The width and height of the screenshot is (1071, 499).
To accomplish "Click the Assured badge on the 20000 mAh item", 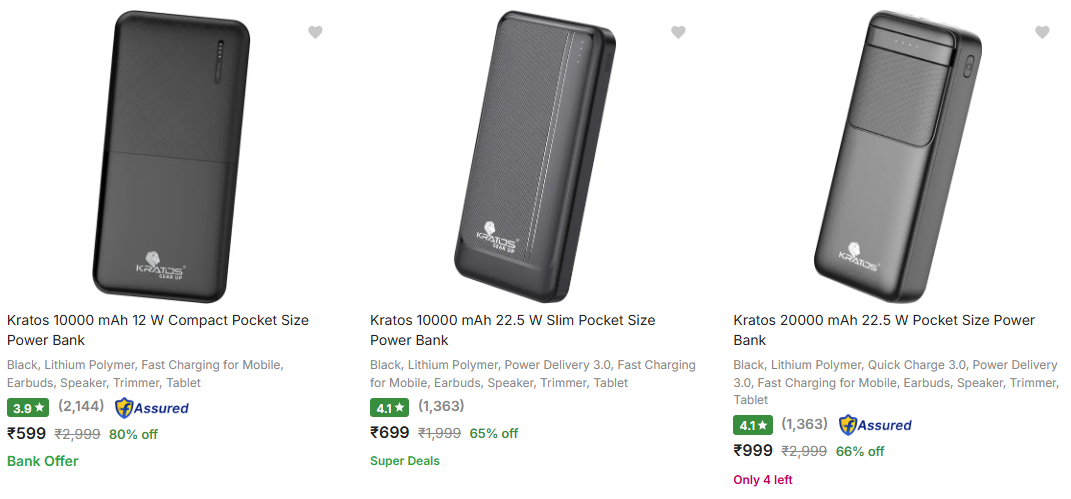I will tap(875, 425).
